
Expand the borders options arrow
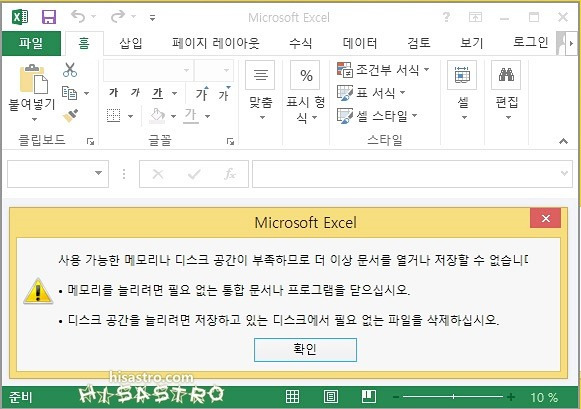[x=130, y=116]
